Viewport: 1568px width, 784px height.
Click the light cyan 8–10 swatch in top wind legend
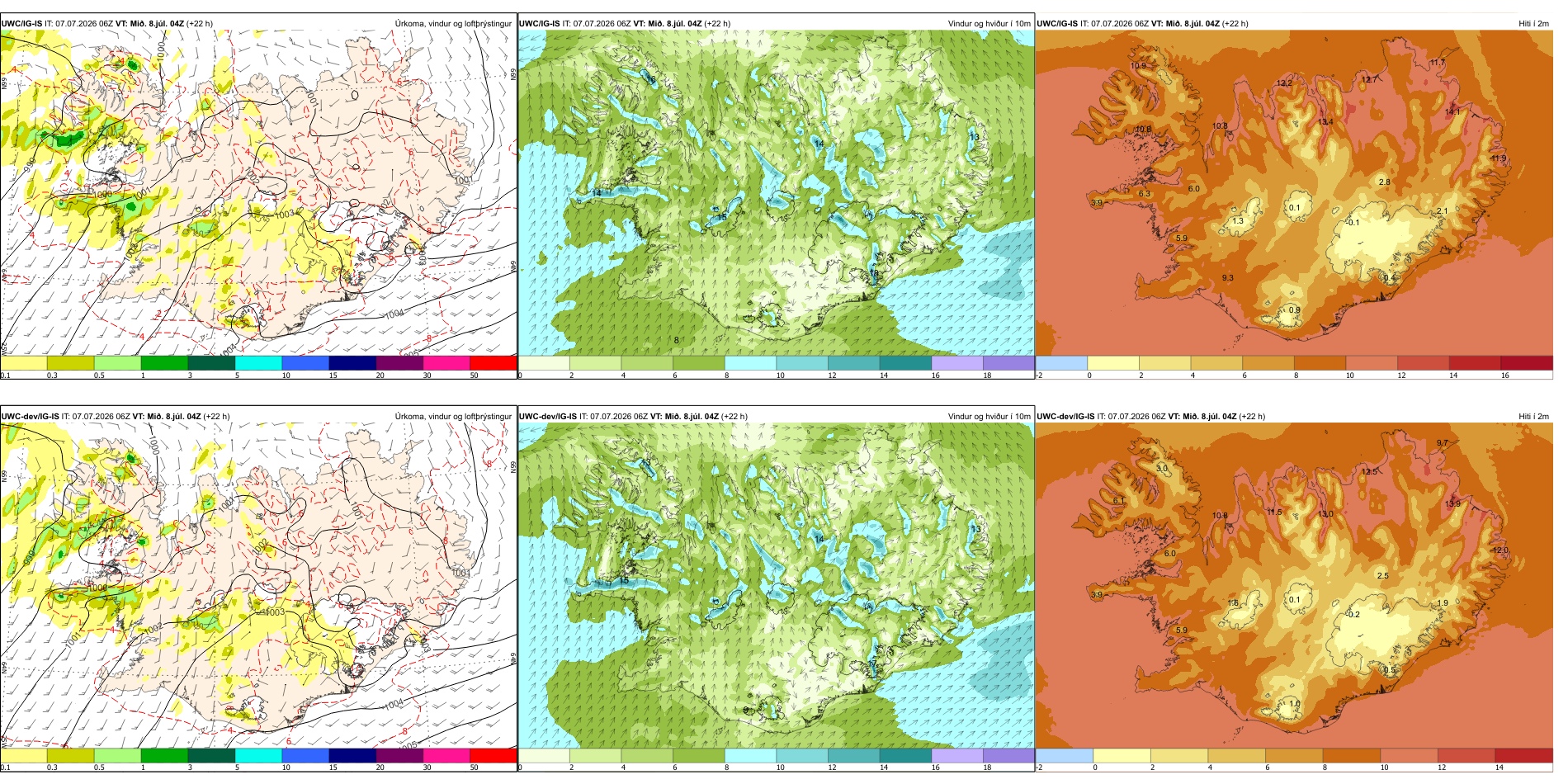point(751,363)
